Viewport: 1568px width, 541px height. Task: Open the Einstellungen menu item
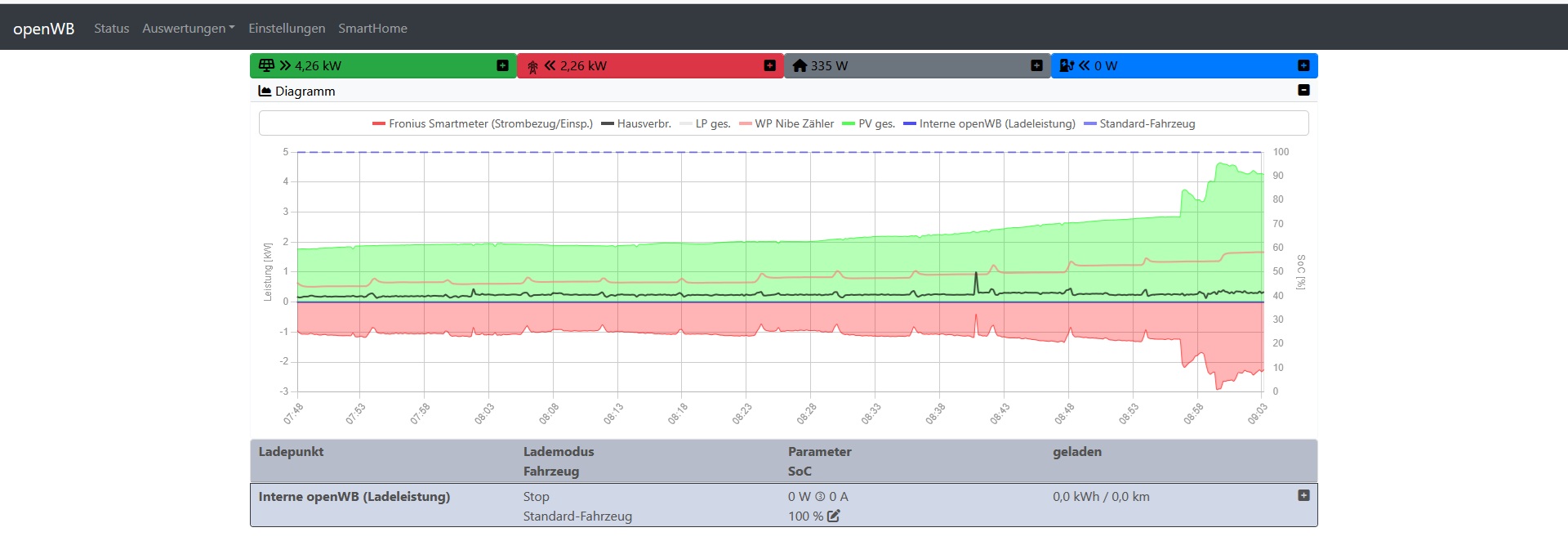(x=287, y=29)
